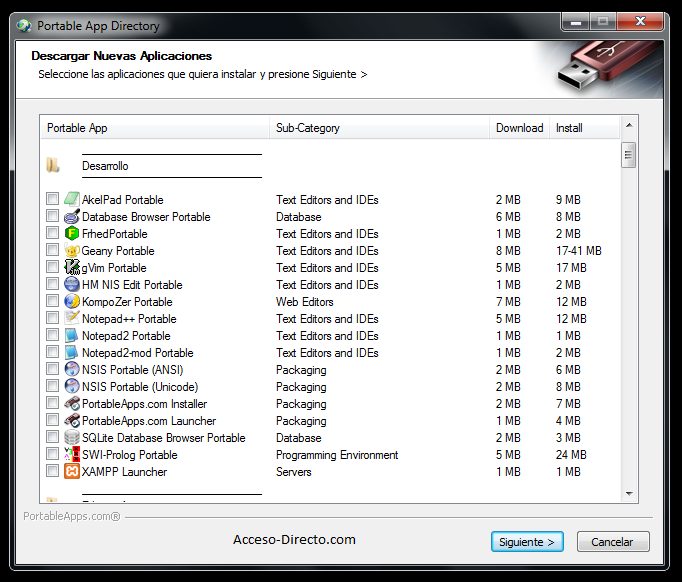682x582 pixels.
Task: Sort by the Sub-Category column header
Action: [379, 127]
